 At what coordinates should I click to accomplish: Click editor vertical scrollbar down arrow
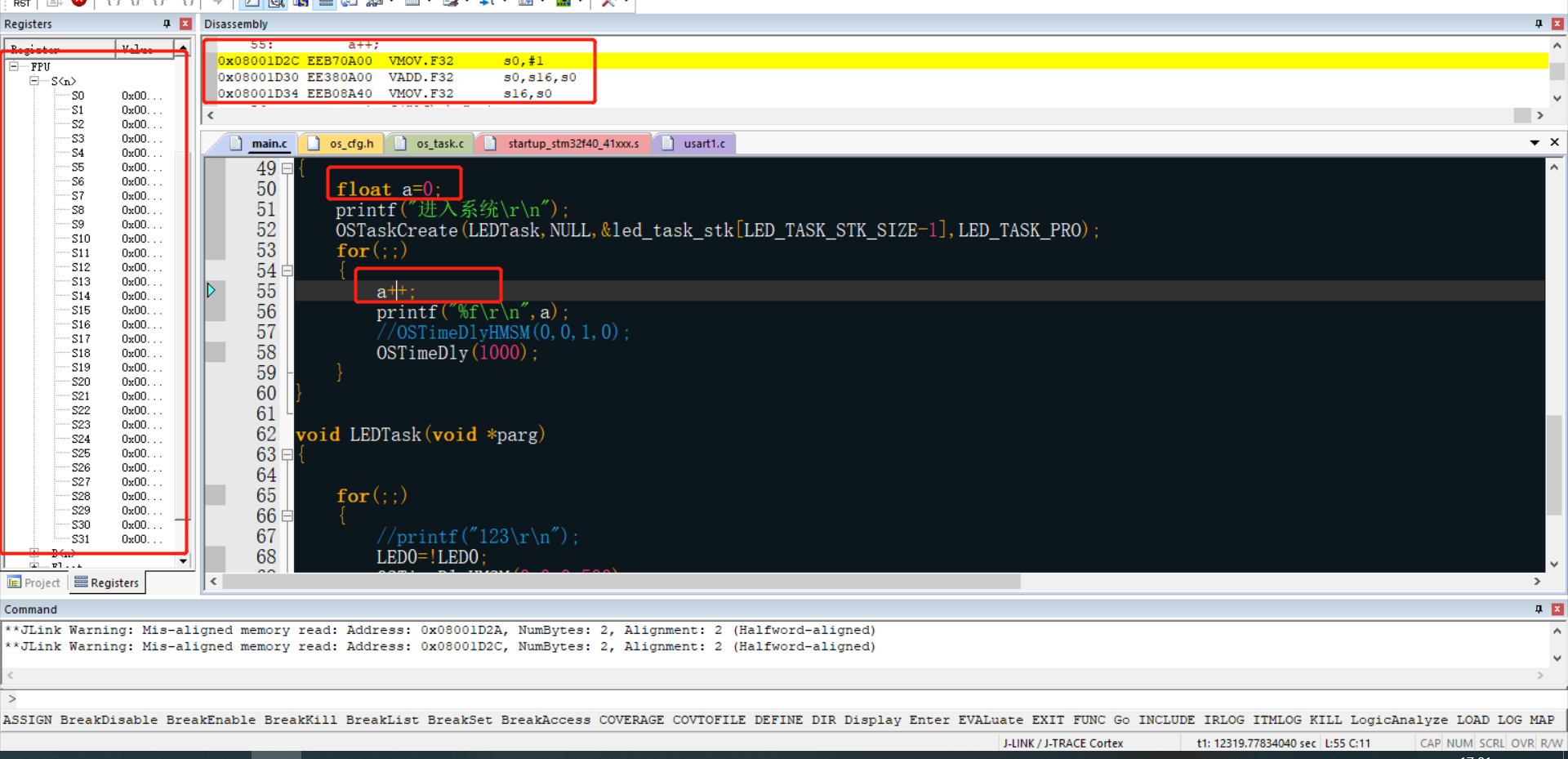point(1554,564)
